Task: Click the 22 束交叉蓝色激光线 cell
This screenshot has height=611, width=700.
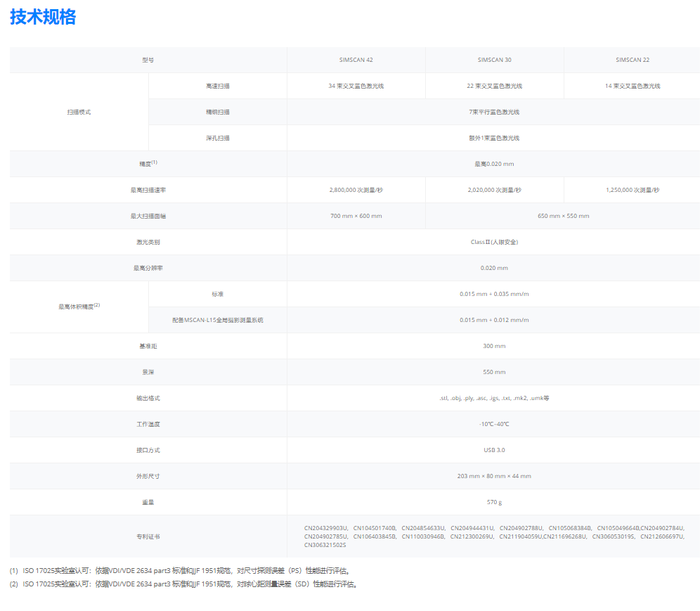Action: coord(494,86)
